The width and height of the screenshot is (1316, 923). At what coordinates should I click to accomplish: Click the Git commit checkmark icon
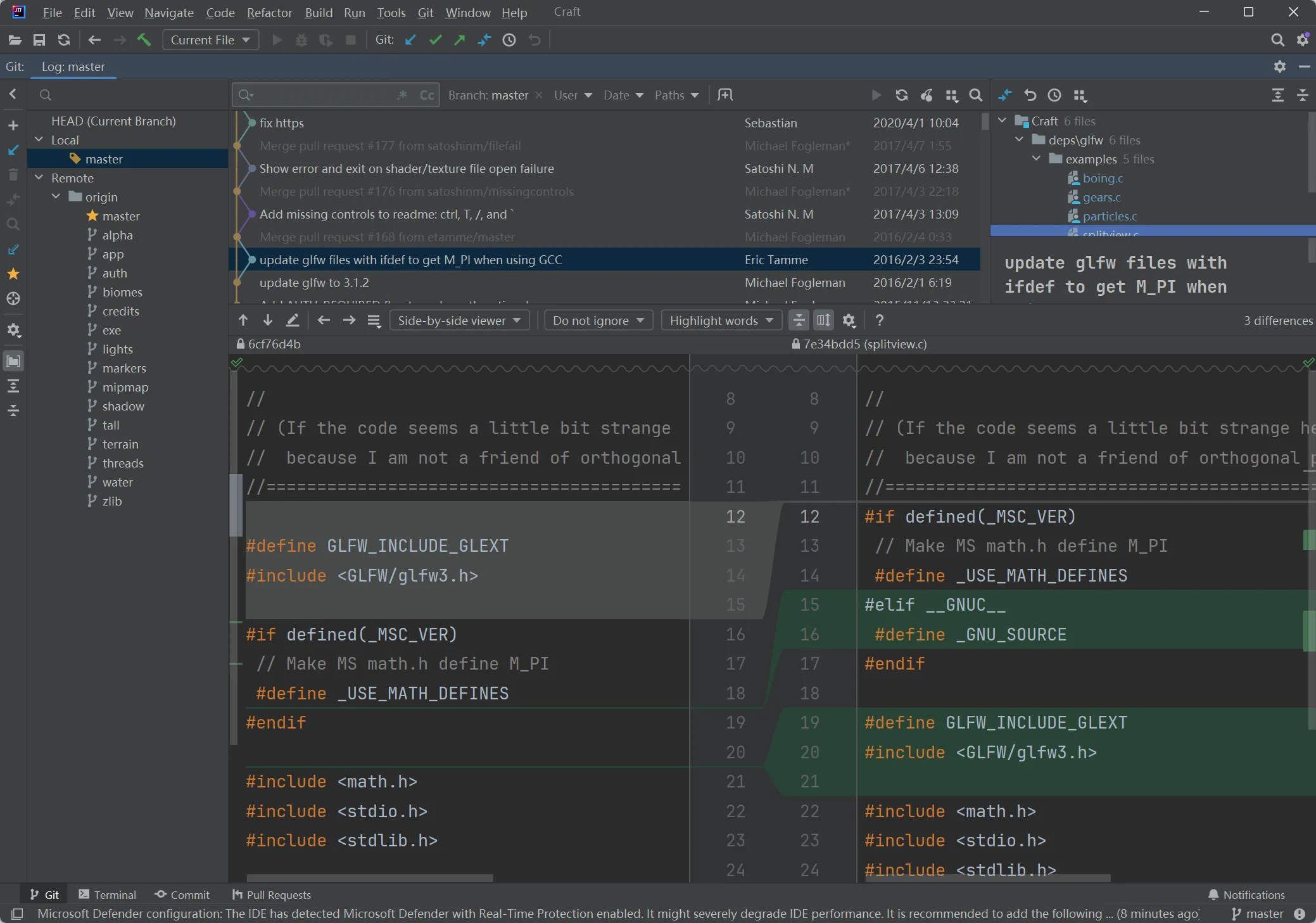pos(435,40)
